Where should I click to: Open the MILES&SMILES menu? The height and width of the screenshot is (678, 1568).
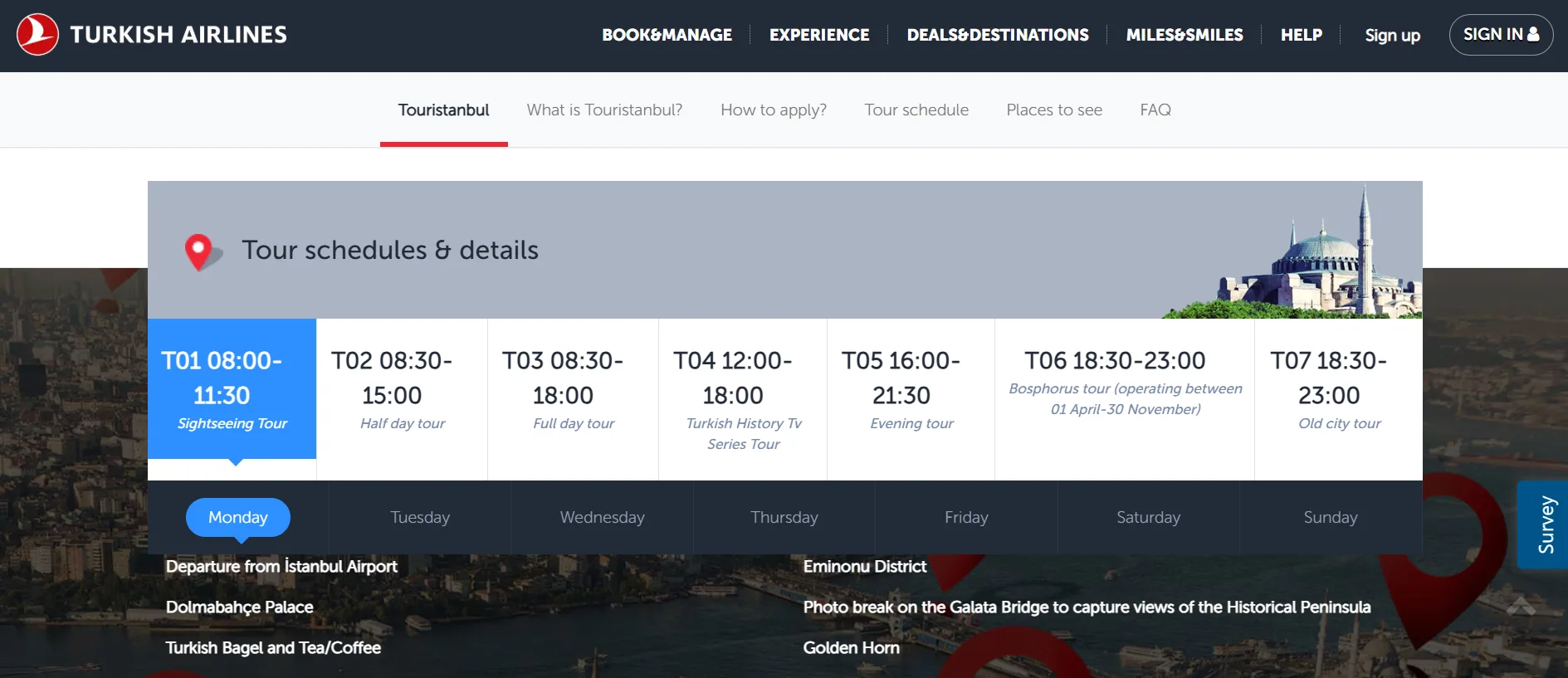(1184, 35)
